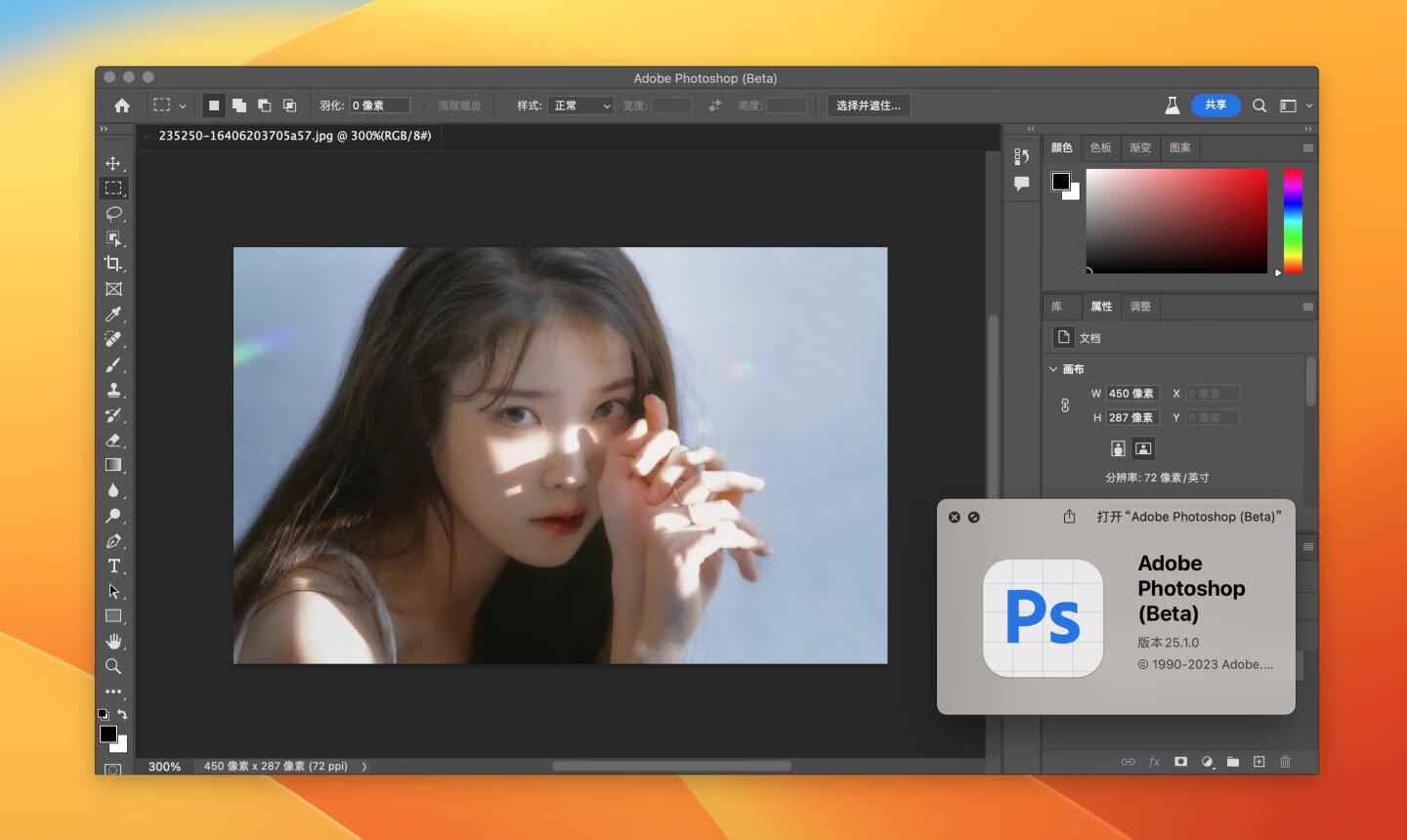
Task: Open the Properties panel hamburger menu
Action: point(1307,307)
